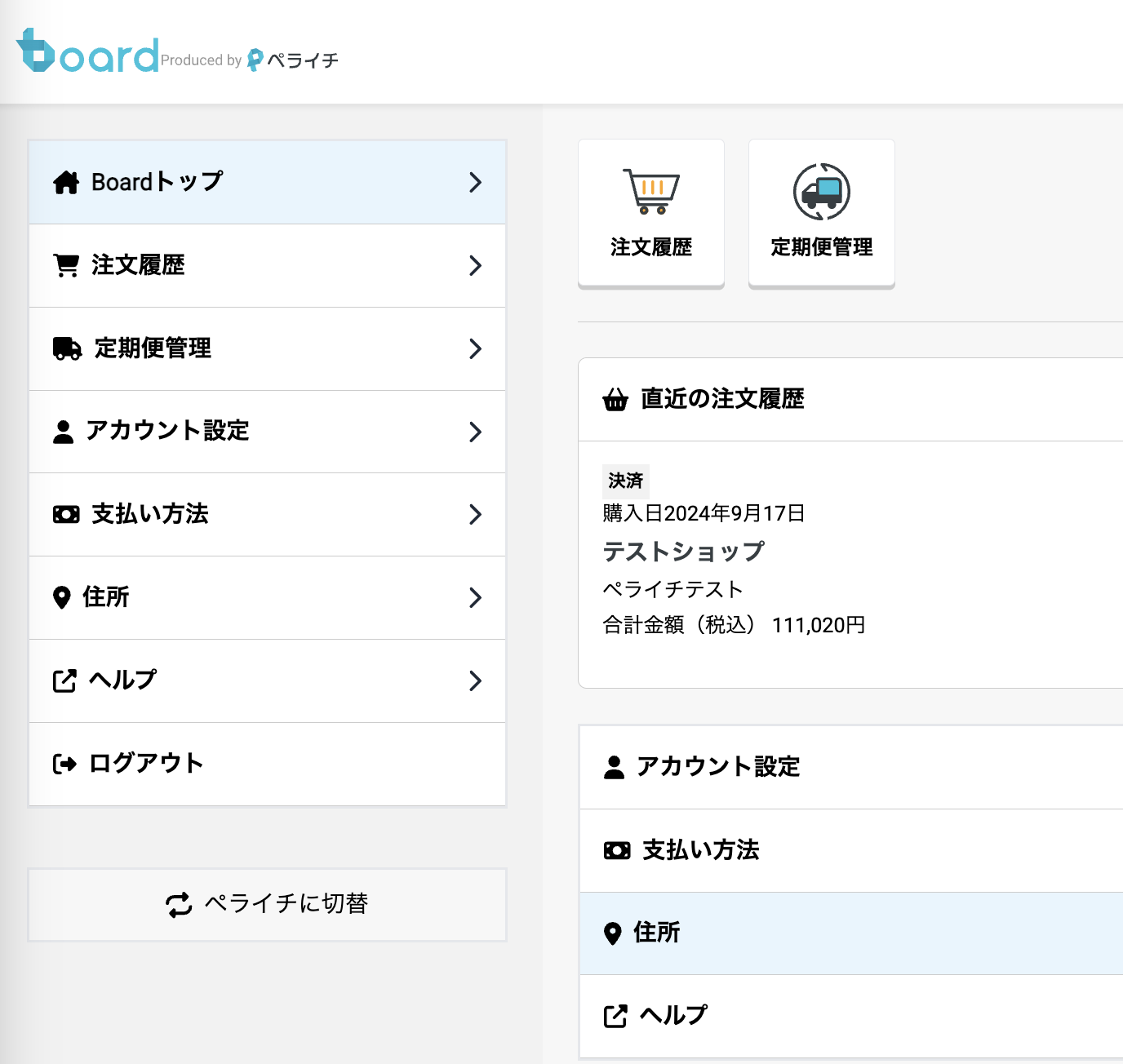Open ヘルプ external link in right list
The width and height of the screenshot is (1123, 1064).
pyautogui.click(x=672, y=1016)
